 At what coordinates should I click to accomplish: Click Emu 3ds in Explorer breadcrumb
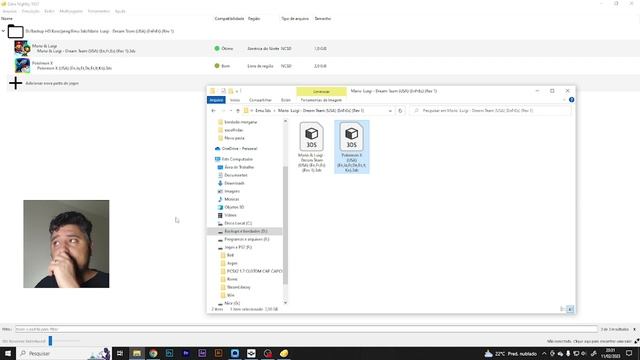(x=263, y=111)
